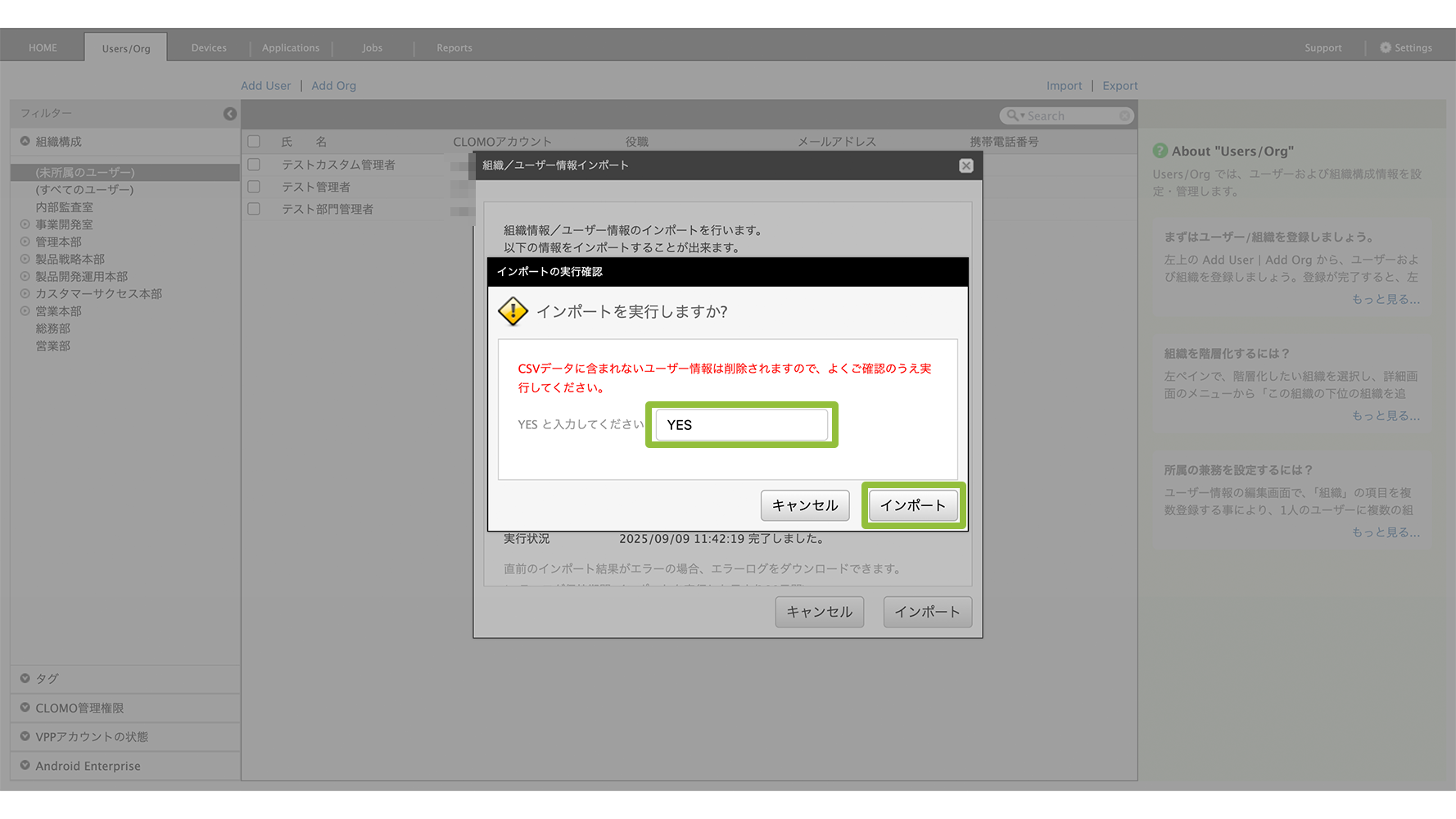Open the Reports tab

[454, 48]
